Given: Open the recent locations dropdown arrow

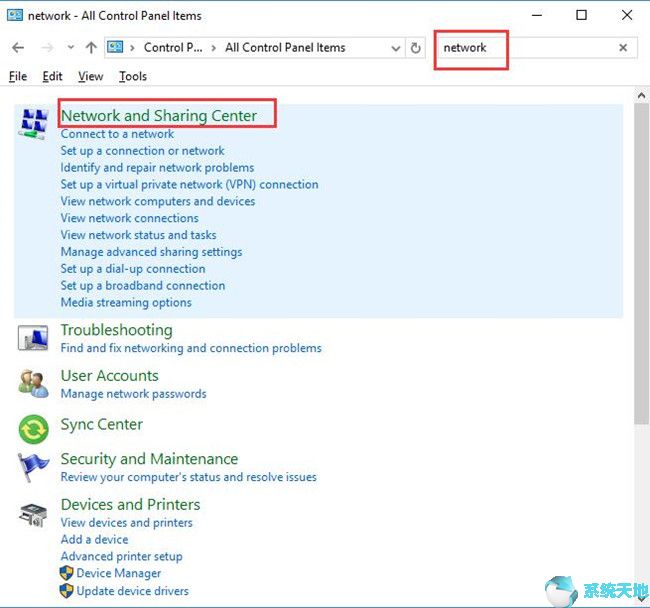Looking at the screenshot, I should 70,48.
